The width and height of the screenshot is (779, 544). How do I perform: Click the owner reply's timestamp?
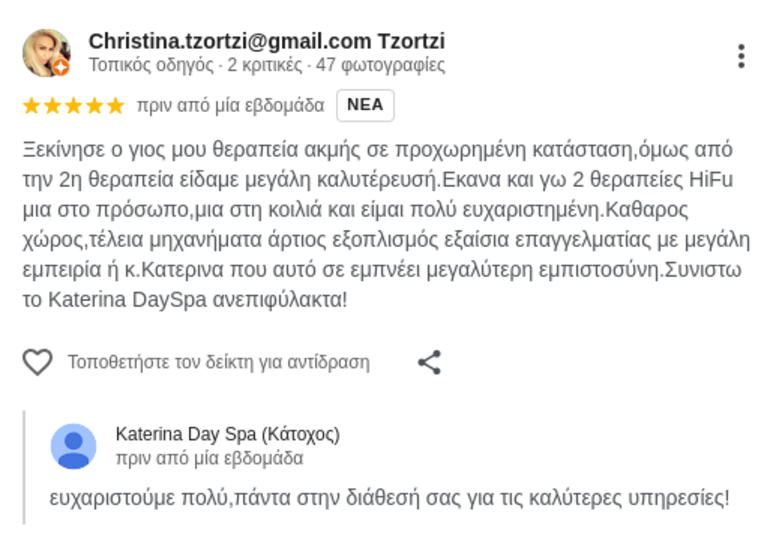pyautogui.click(x=209, y=459)
